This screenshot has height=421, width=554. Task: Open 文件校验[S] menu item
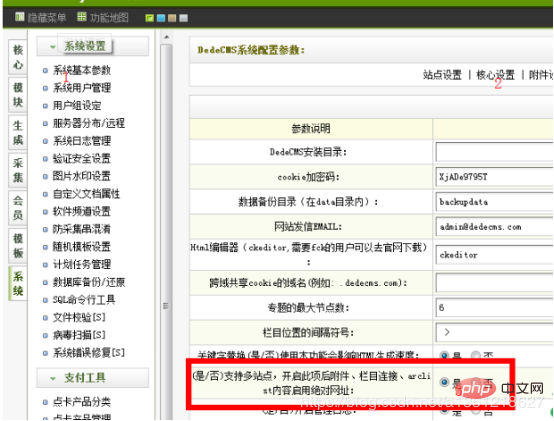79,318
